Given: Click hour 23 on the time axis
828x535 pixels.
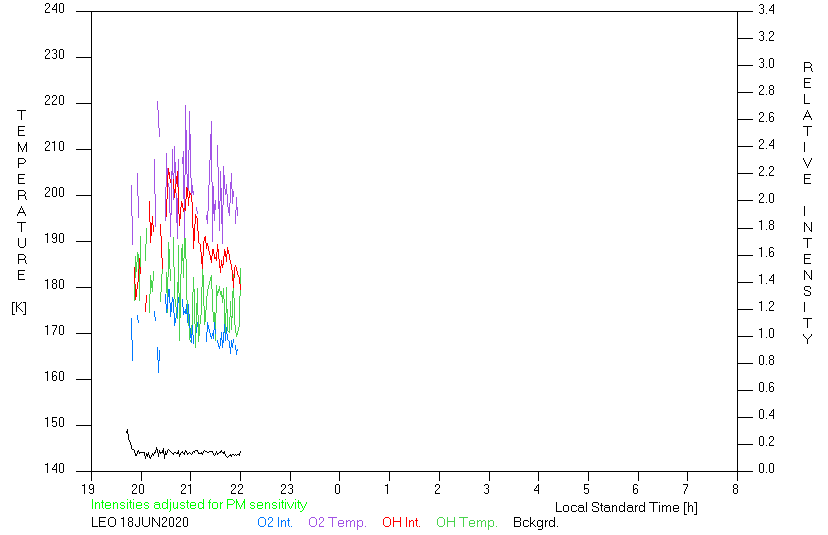Looking at the screenshot, I should [x=287, y=489].
